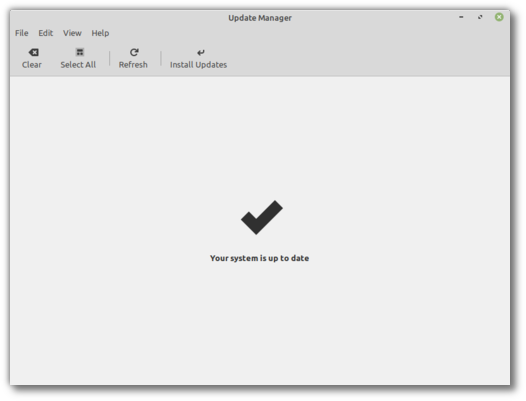The height and width of the screenshot is (401, 526).
Task: Click the Clear backspace-shaped icon
Action: click(33, 52)
